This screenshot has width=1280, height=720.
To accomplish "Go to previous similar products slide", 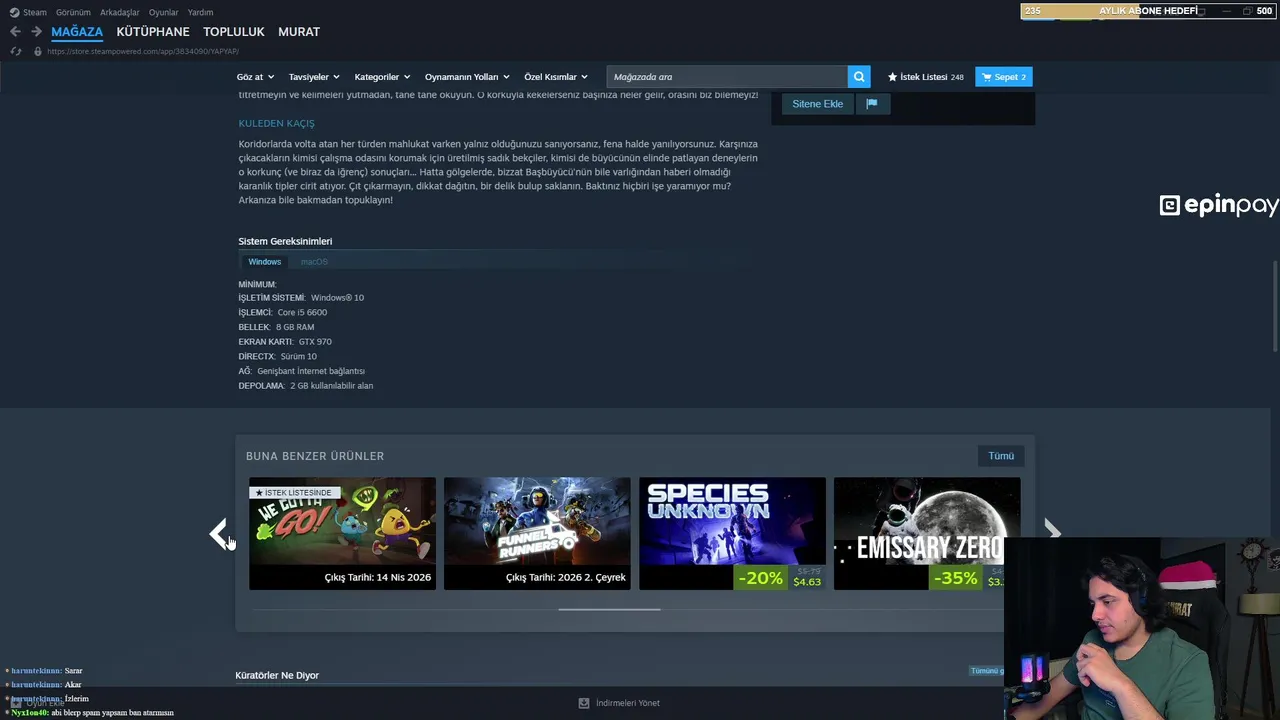I will click(219, 533).
